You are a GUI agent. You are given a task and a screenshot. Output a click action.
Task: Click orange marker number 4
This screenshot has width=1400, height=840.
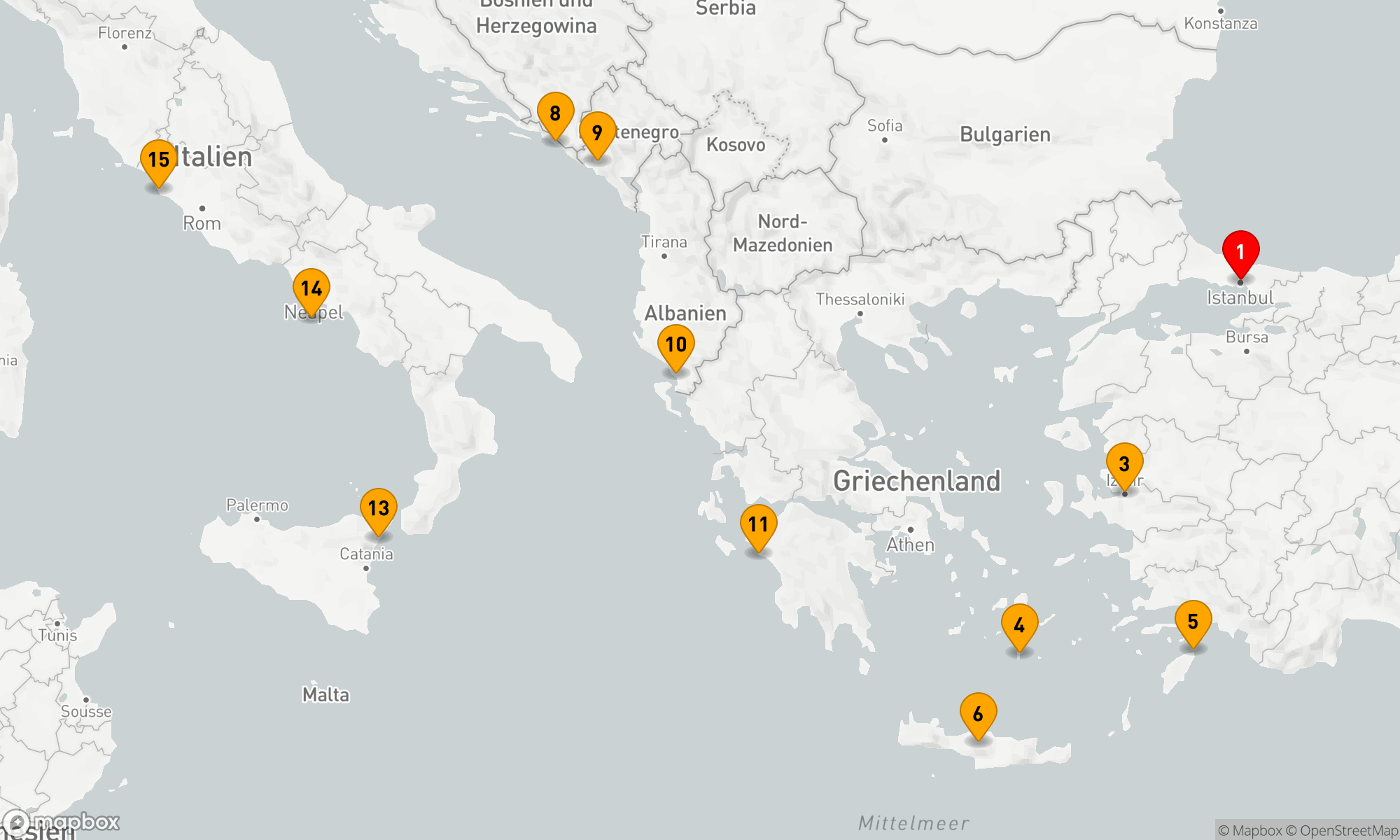click(1019, 625)
